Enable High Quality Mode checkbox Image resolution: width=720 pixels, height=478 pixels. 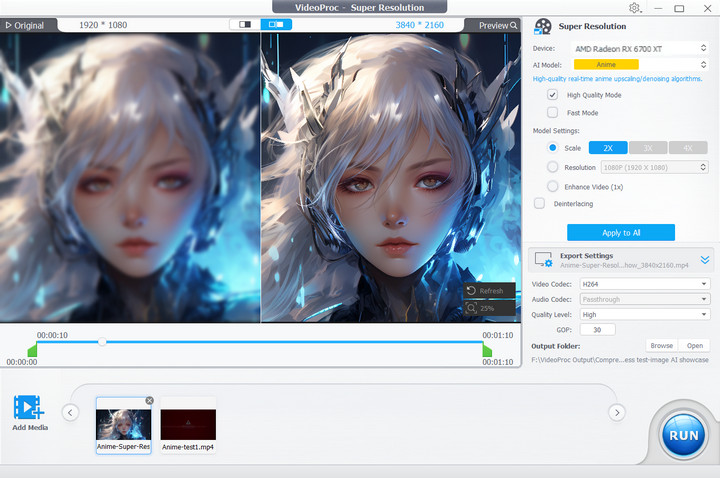click(x=552, y=95)
